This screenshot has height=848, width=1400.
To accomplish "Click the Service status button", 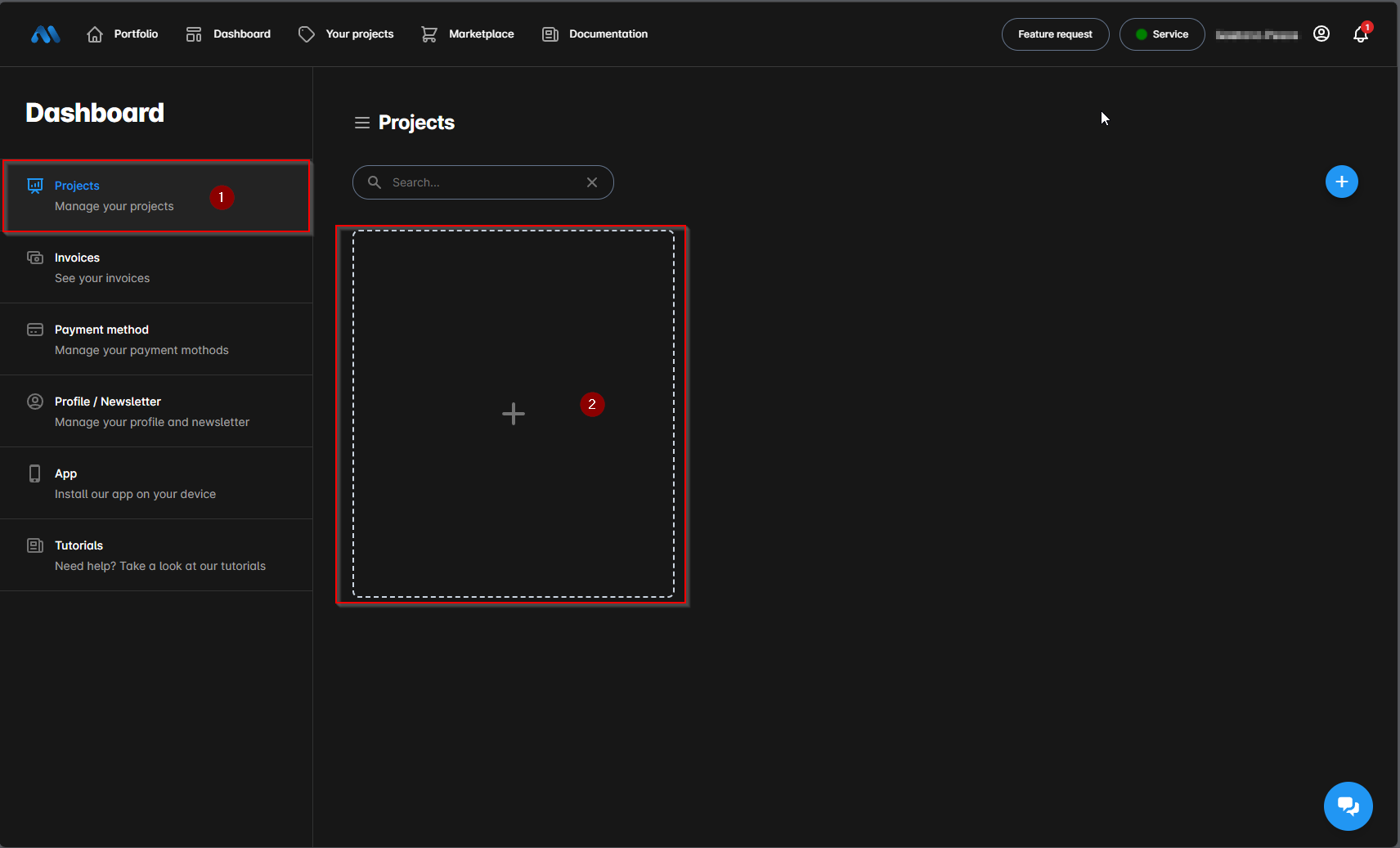I will click(1161, 34).
